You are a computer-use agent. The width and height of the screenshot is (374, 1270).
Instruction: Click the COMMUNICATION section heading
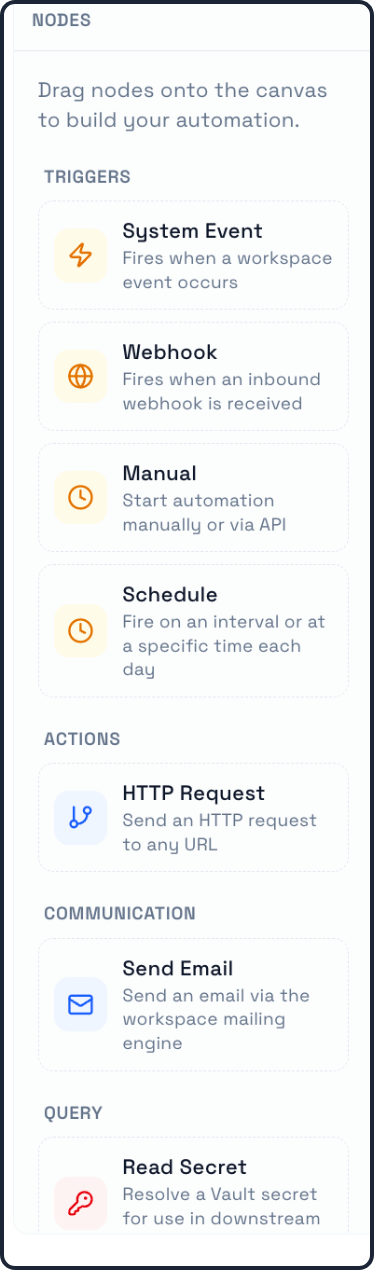[120, 914]
